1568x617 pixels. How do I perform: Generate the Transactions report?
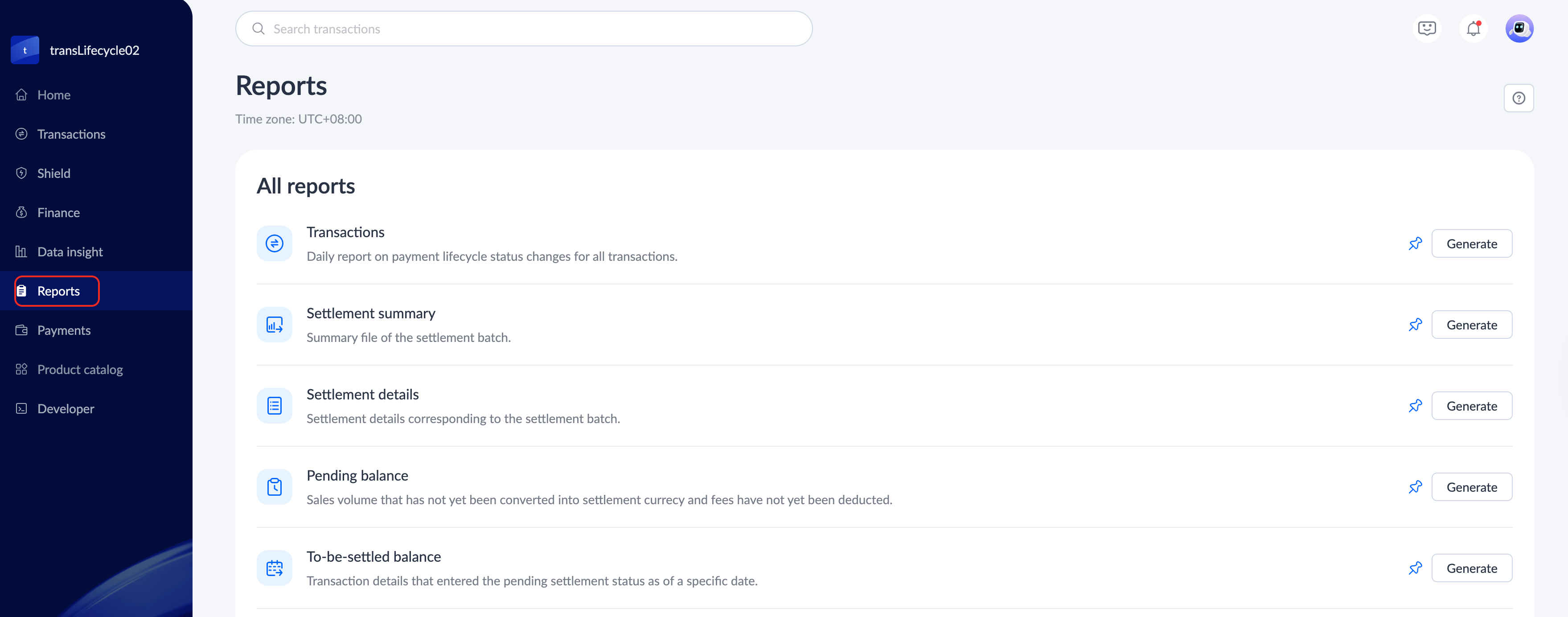(x=1471, y=243)
